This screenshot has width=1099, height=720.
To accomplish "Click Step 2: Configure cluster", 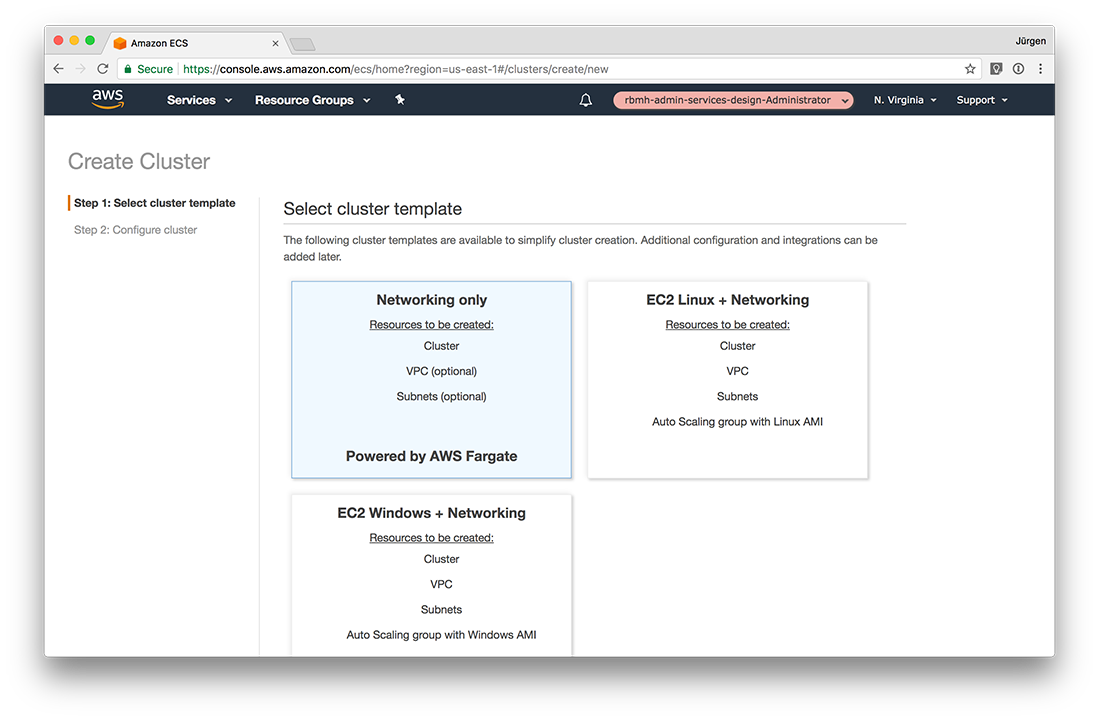I will point(135,230).
